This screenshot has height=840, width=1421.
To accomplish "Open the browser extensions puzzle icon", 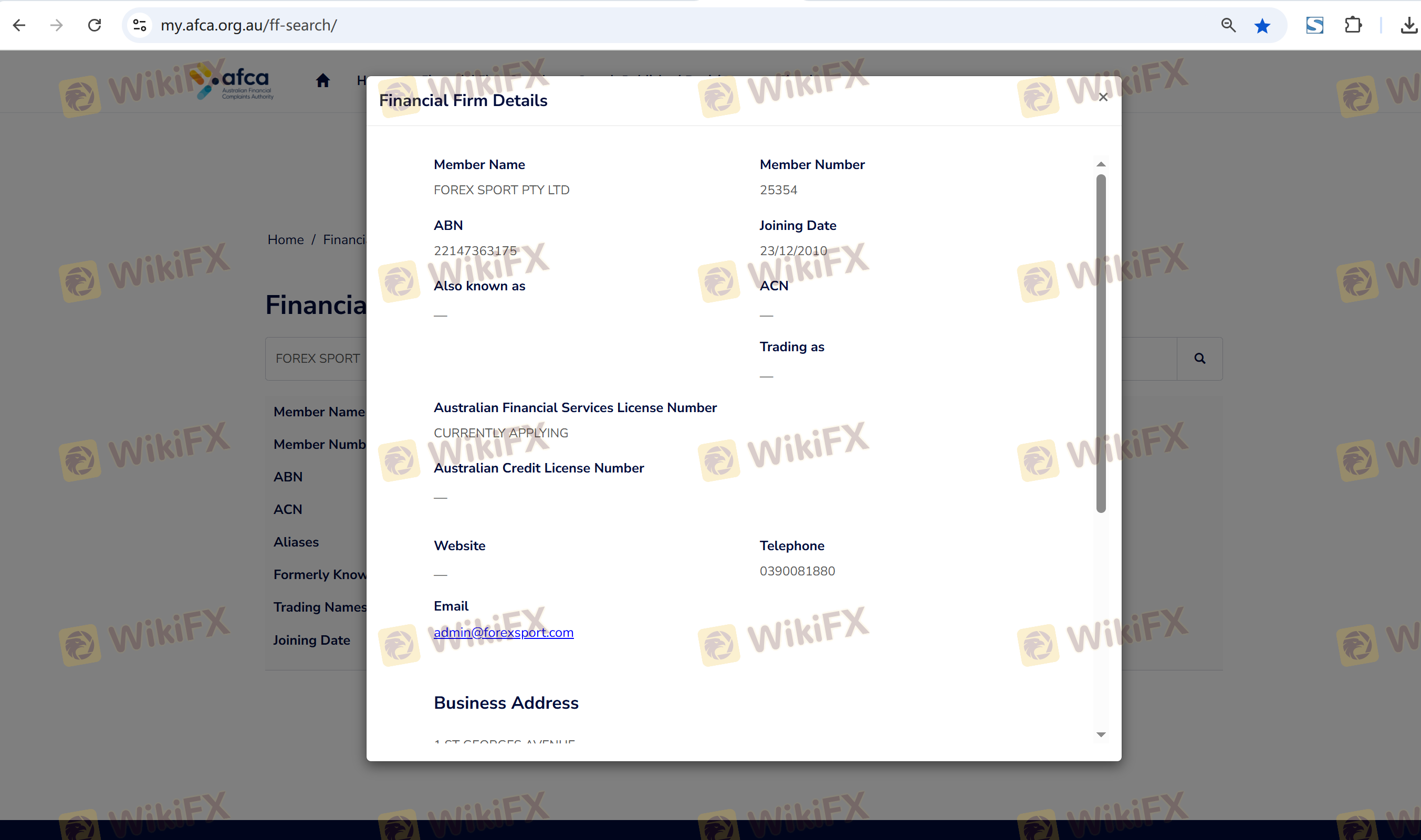I will tap(1353, 25).
